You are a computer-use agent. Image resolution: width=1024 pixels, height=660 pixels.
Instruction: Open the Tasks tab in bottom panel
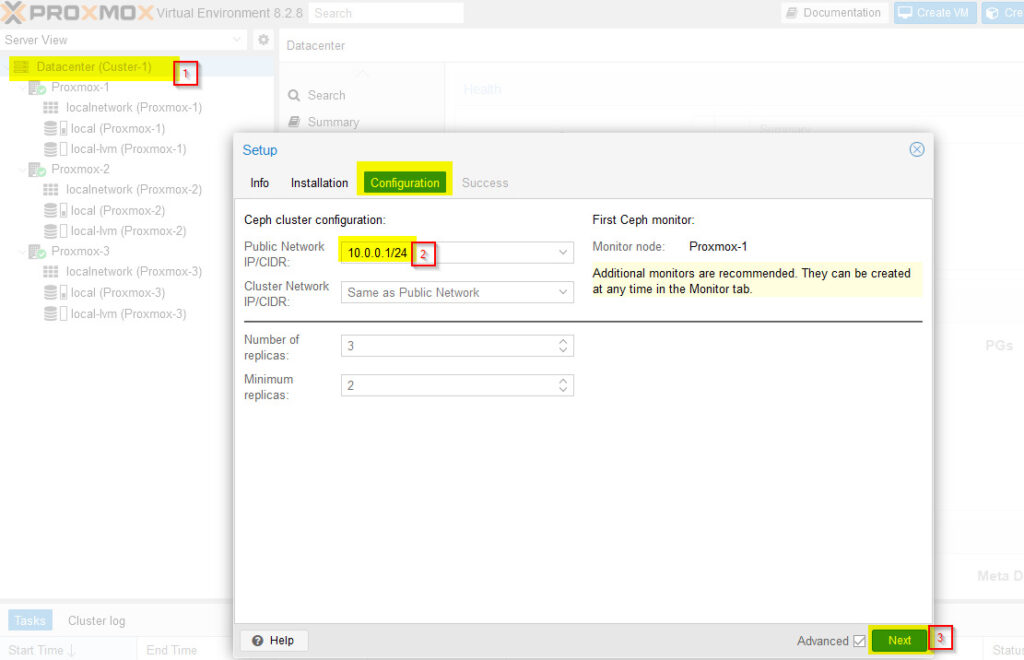30,621
